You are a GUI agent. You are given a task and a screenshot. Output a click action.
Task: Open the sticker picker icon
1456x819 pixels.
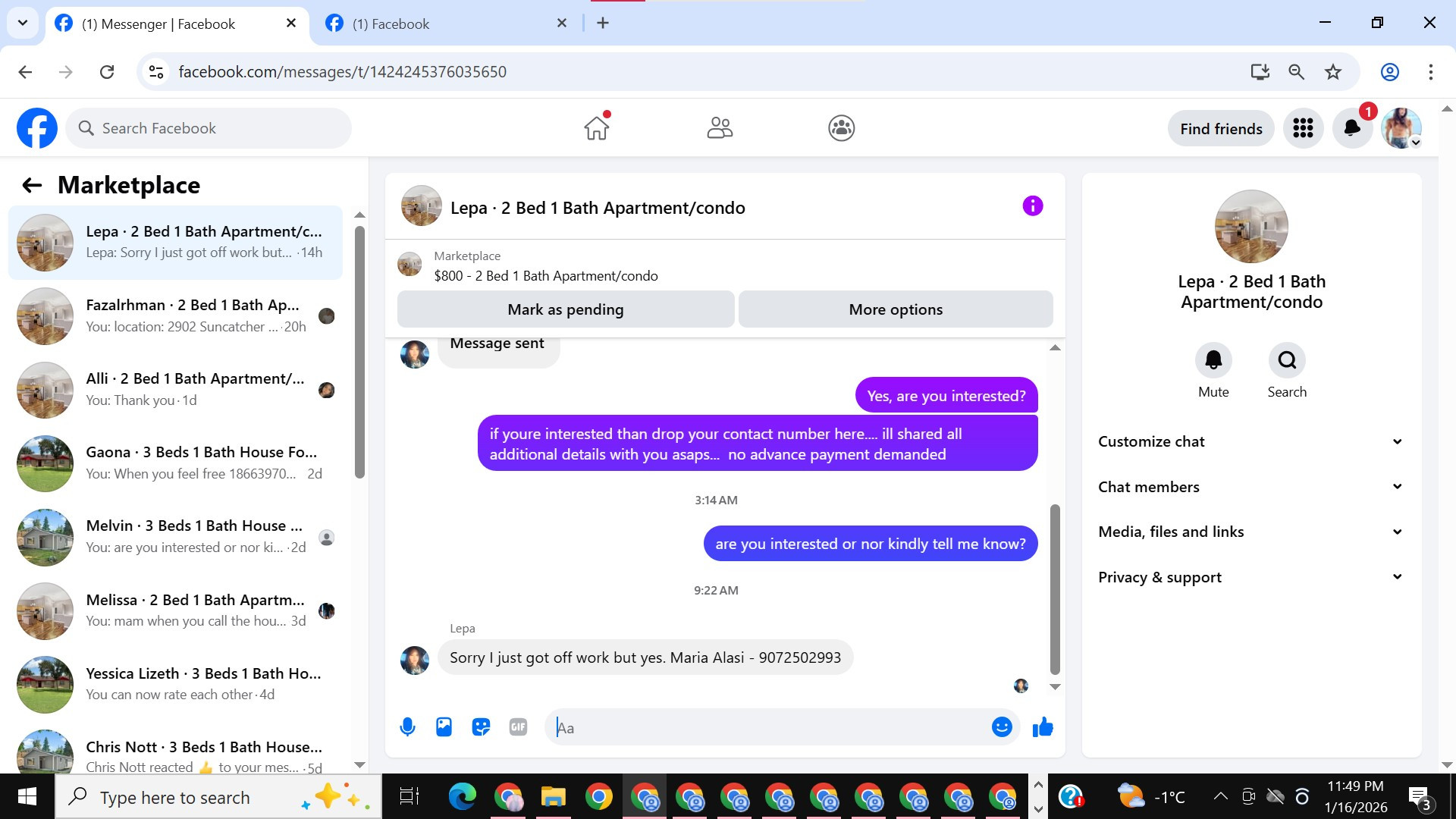(x=481, y=727)
